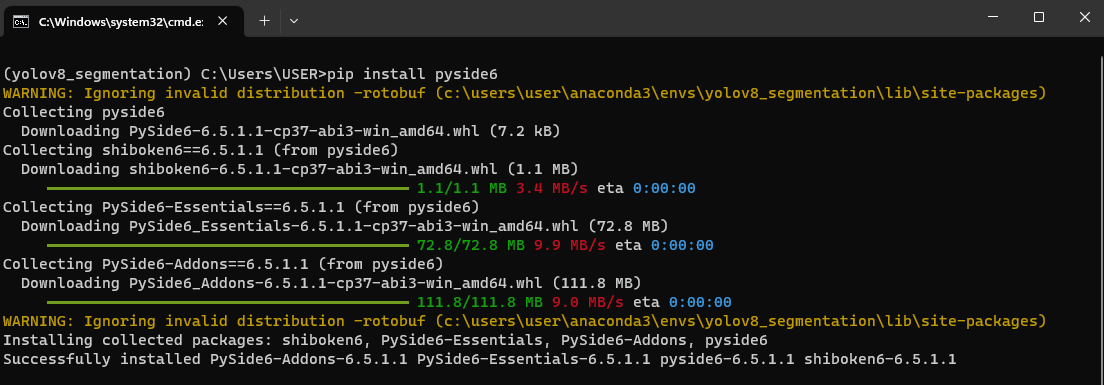Click the PySide6_Essentials 72.8 MB progress bar
Image resolution: width=1104 pixels, height=385 pixels.
pyautogui.click(x=227, y=246)
